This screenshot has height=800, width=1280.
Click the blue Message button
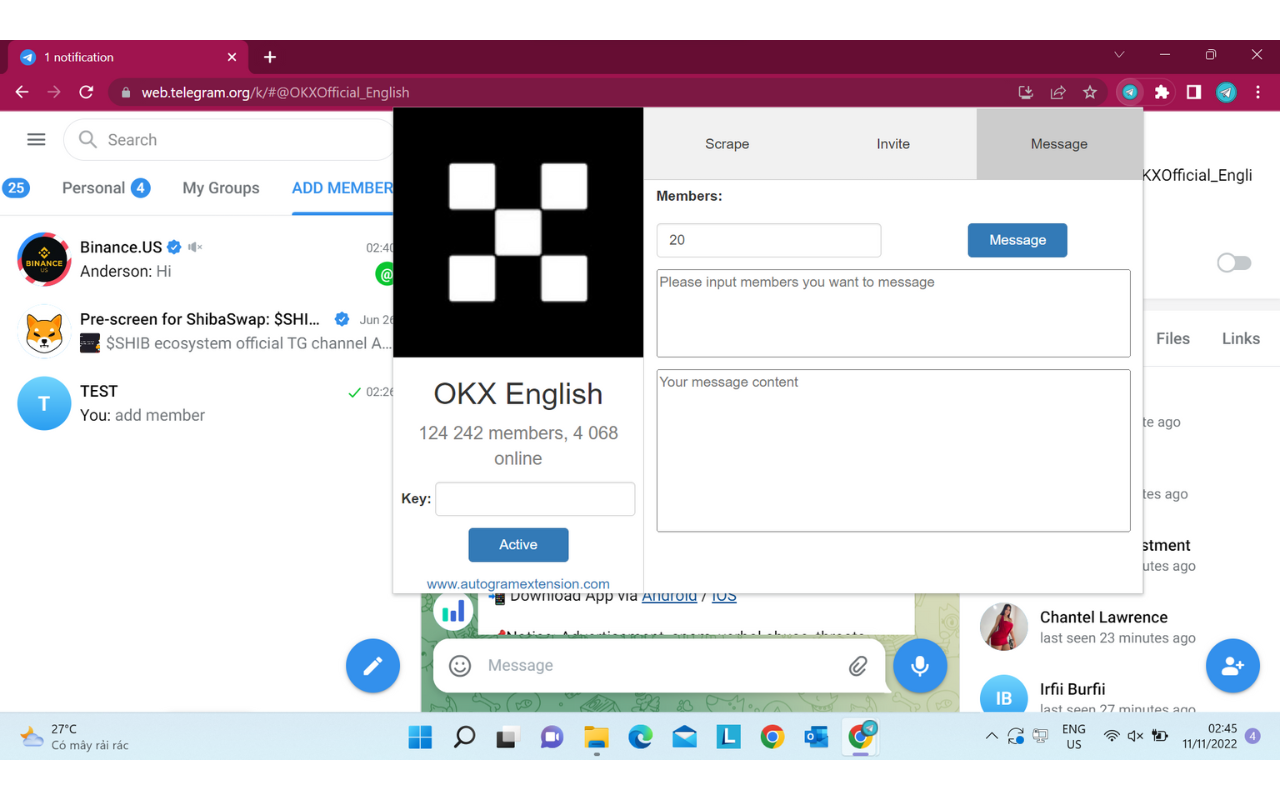pos(1017,240)
